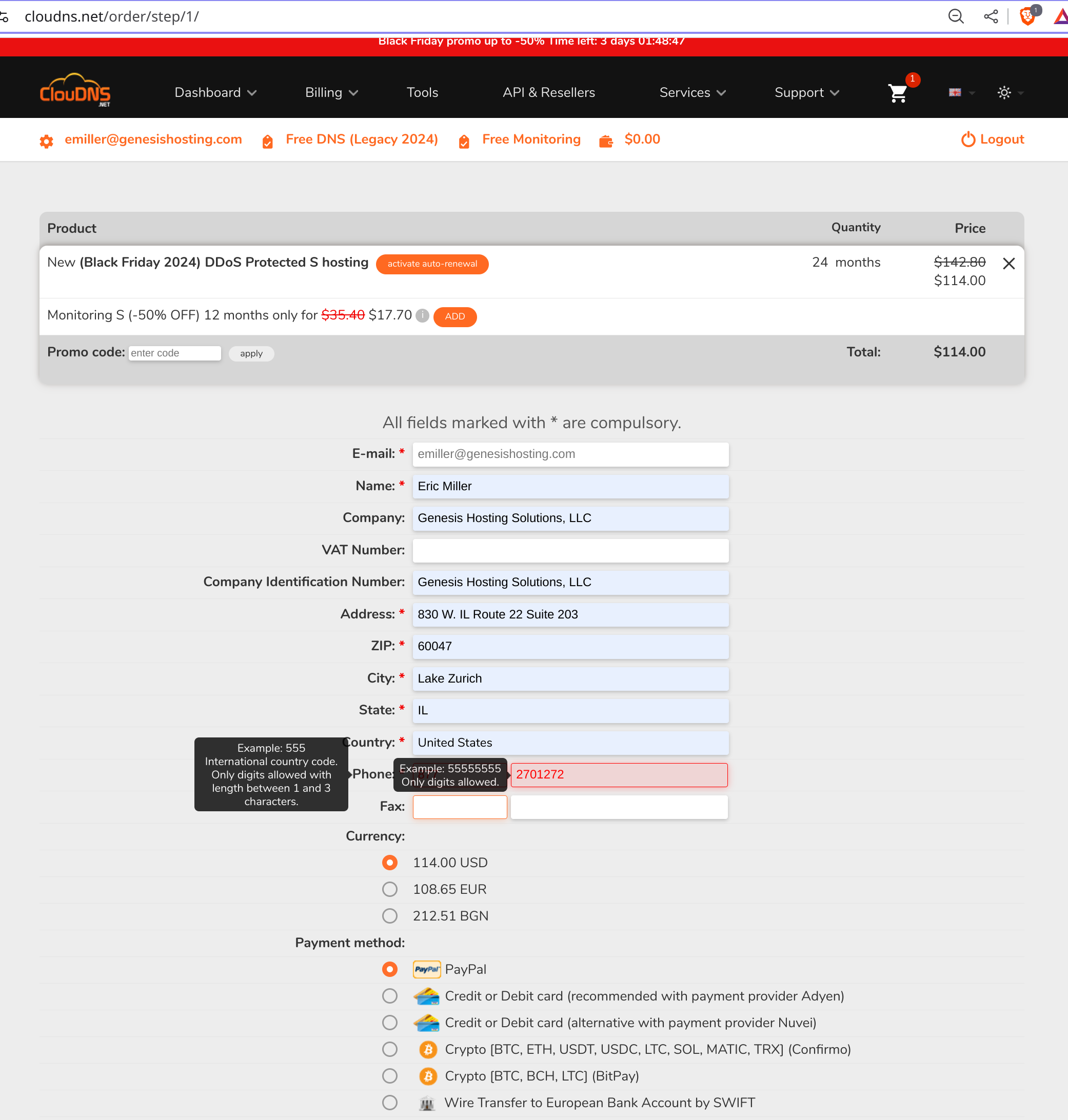Open the Brave Shields lion icon
Viewport: 1068px width, 1120px height.
(x=1027, y=16)
